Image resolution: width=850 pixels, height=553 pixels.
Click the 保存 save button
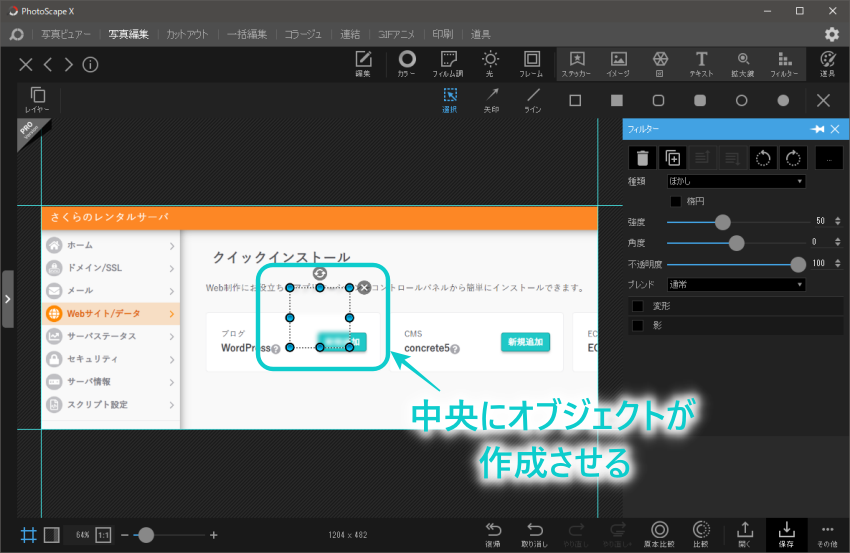[787, 535]
